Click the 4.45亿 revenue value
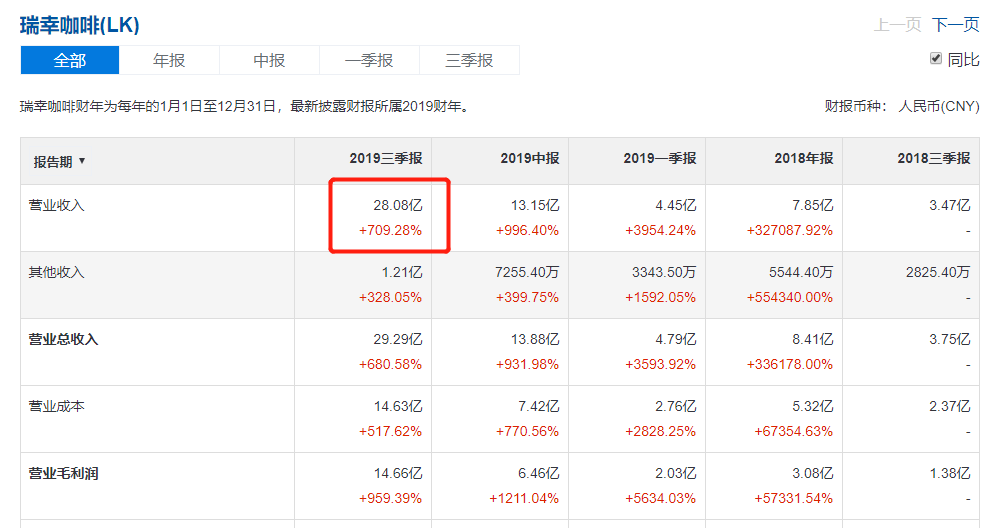Viewport: 1004px width, 528px height. pos(676,205)
